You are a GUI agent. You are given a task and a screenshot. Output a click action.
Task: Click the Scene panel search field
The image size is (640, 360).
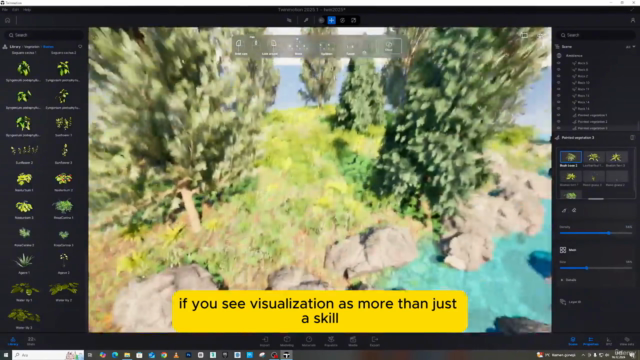tap(596, 35)
